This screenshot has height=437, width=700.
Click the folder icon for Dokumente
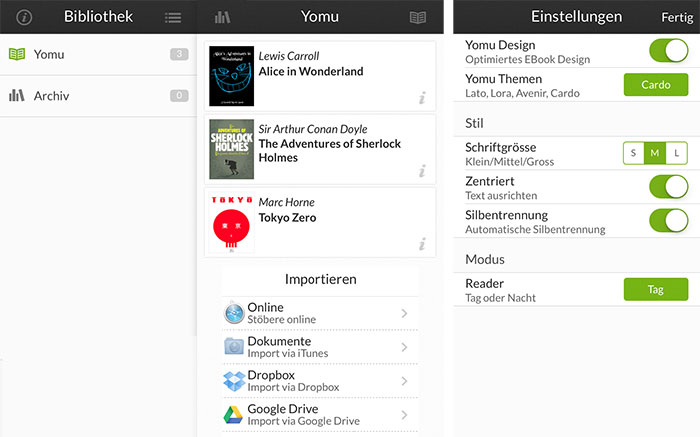point(234,346)
